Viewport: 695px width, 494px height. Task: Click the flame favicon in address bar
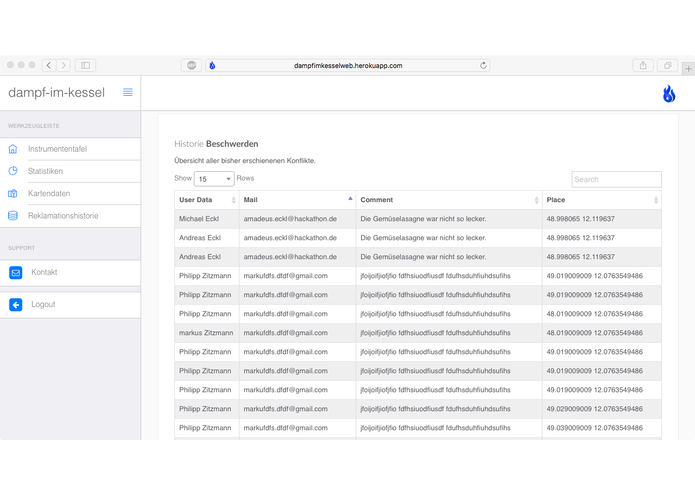212,66
